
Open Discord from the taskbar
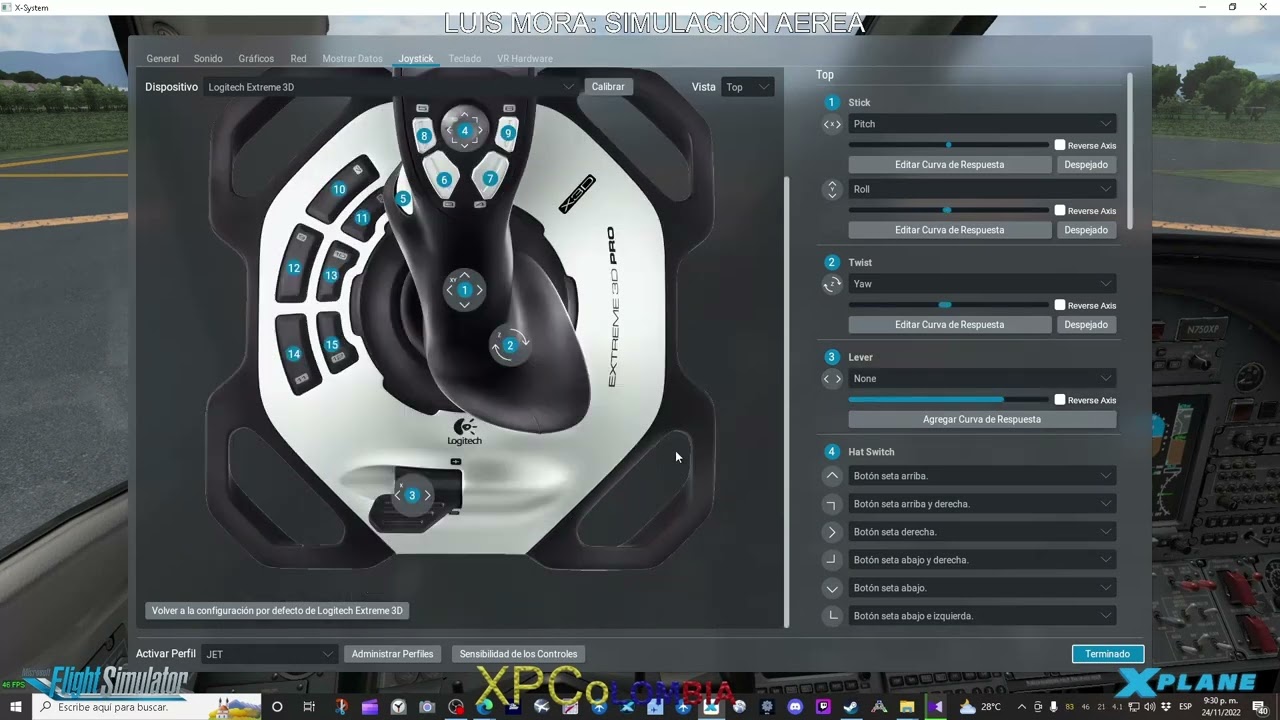pos(796,707)
